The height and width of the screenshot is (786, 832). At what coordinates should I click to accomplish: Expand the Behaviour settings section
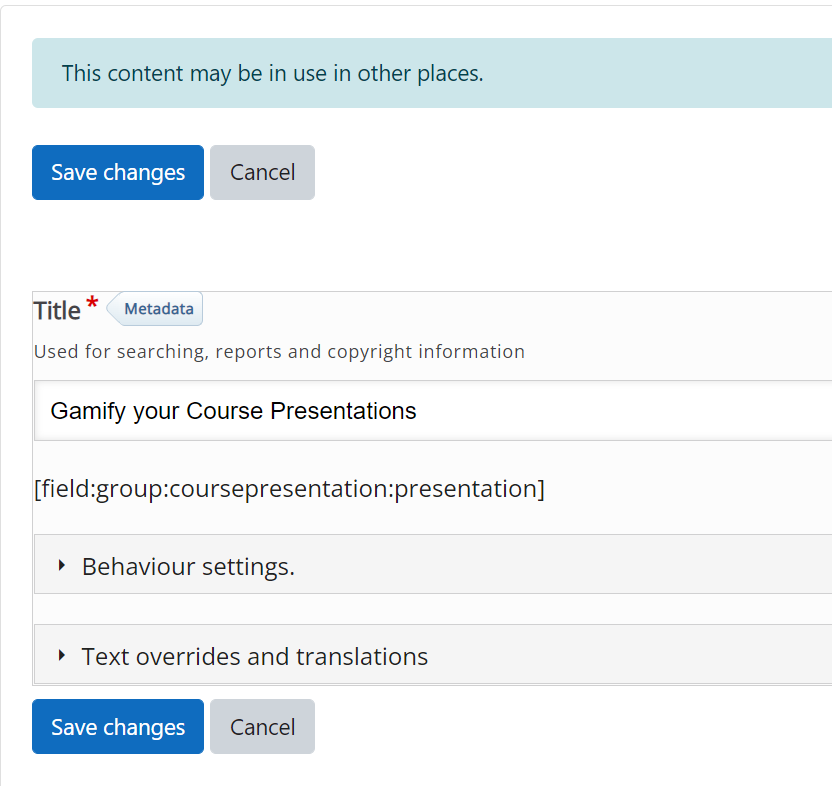188,566
